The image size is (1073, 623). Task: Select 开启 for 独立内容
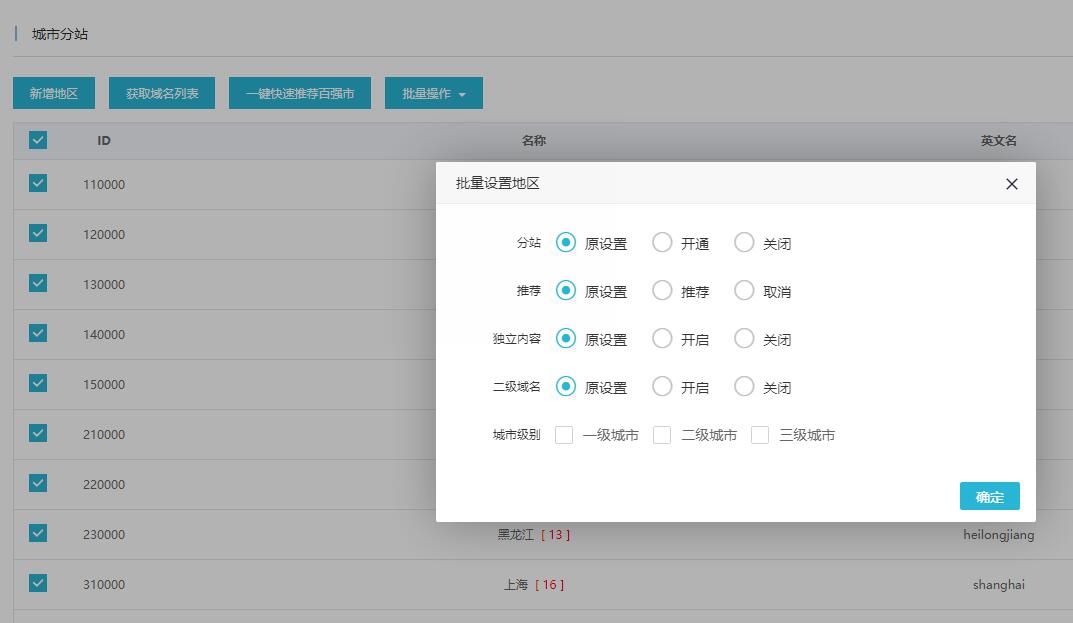pyautogui.click(x=662, y=339)
